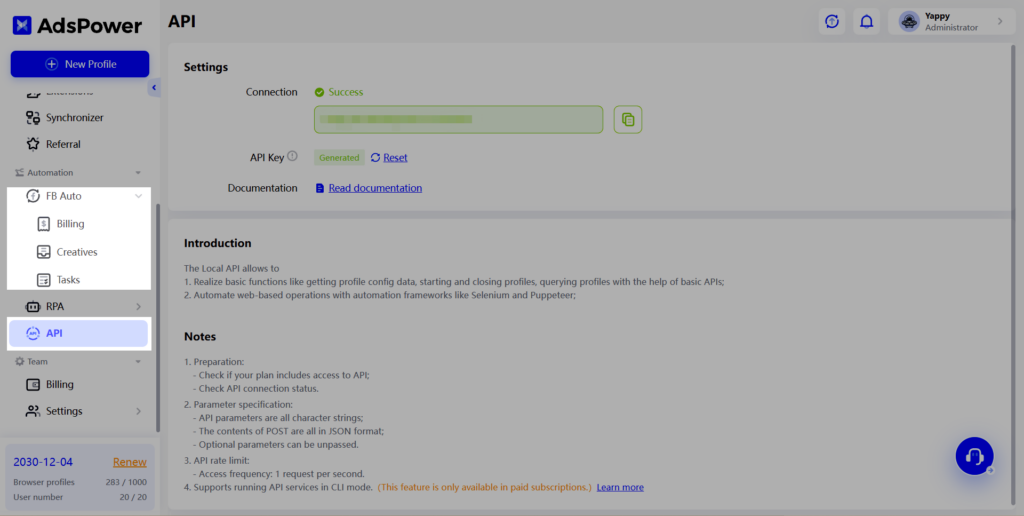
Task: Click the API Key info icon
Action: 293,157
